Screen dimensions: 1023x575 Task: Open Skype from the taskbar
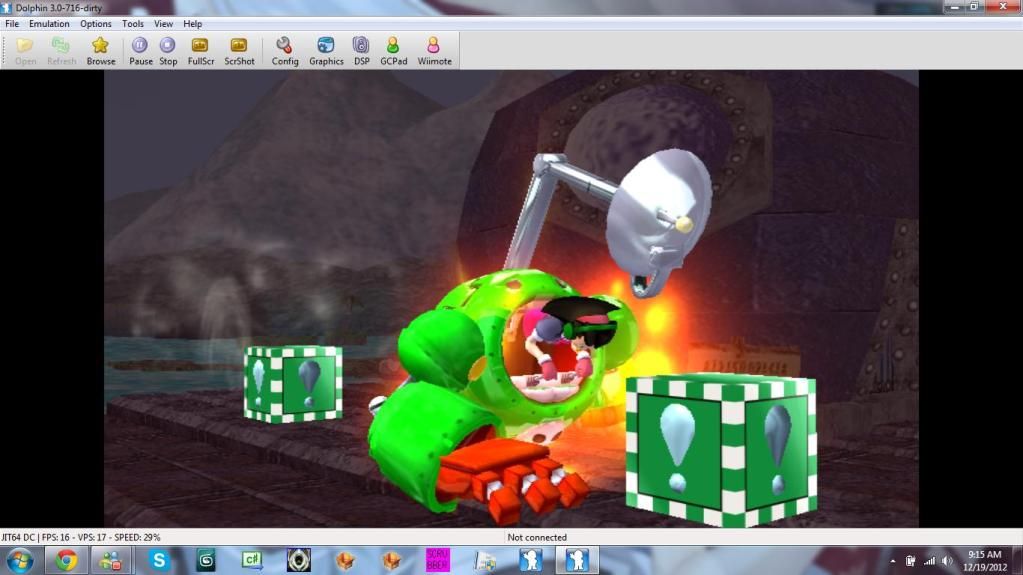tap(159, 561)
